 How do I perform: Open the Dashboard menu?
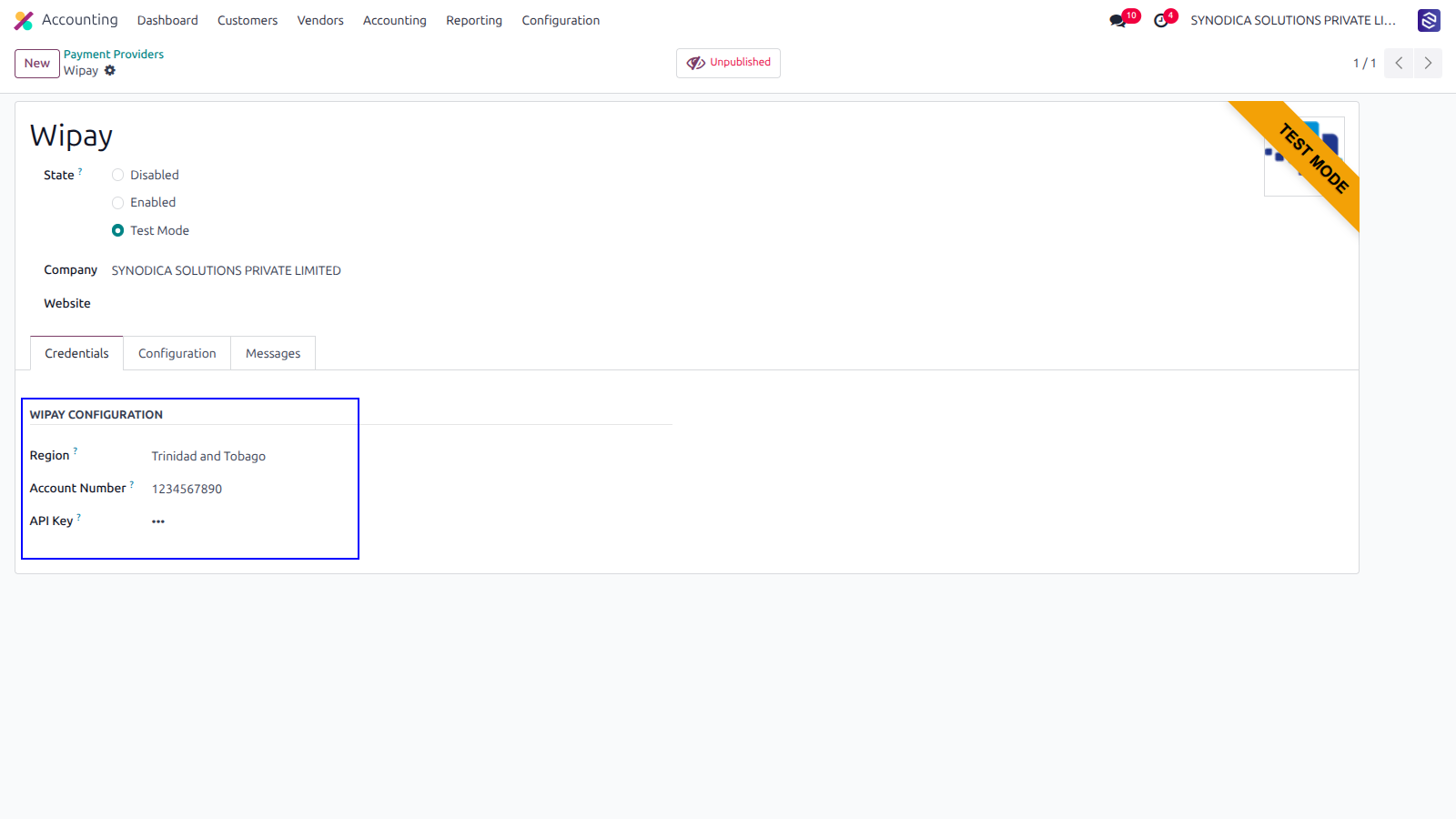tap(167, 20)
